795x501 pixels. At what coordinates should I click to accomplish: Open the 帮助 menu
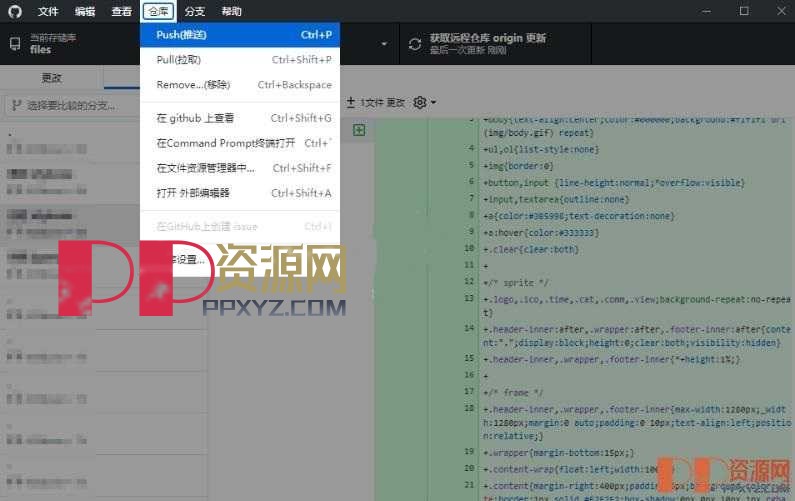pyautogui.click(x=231, y=11)
